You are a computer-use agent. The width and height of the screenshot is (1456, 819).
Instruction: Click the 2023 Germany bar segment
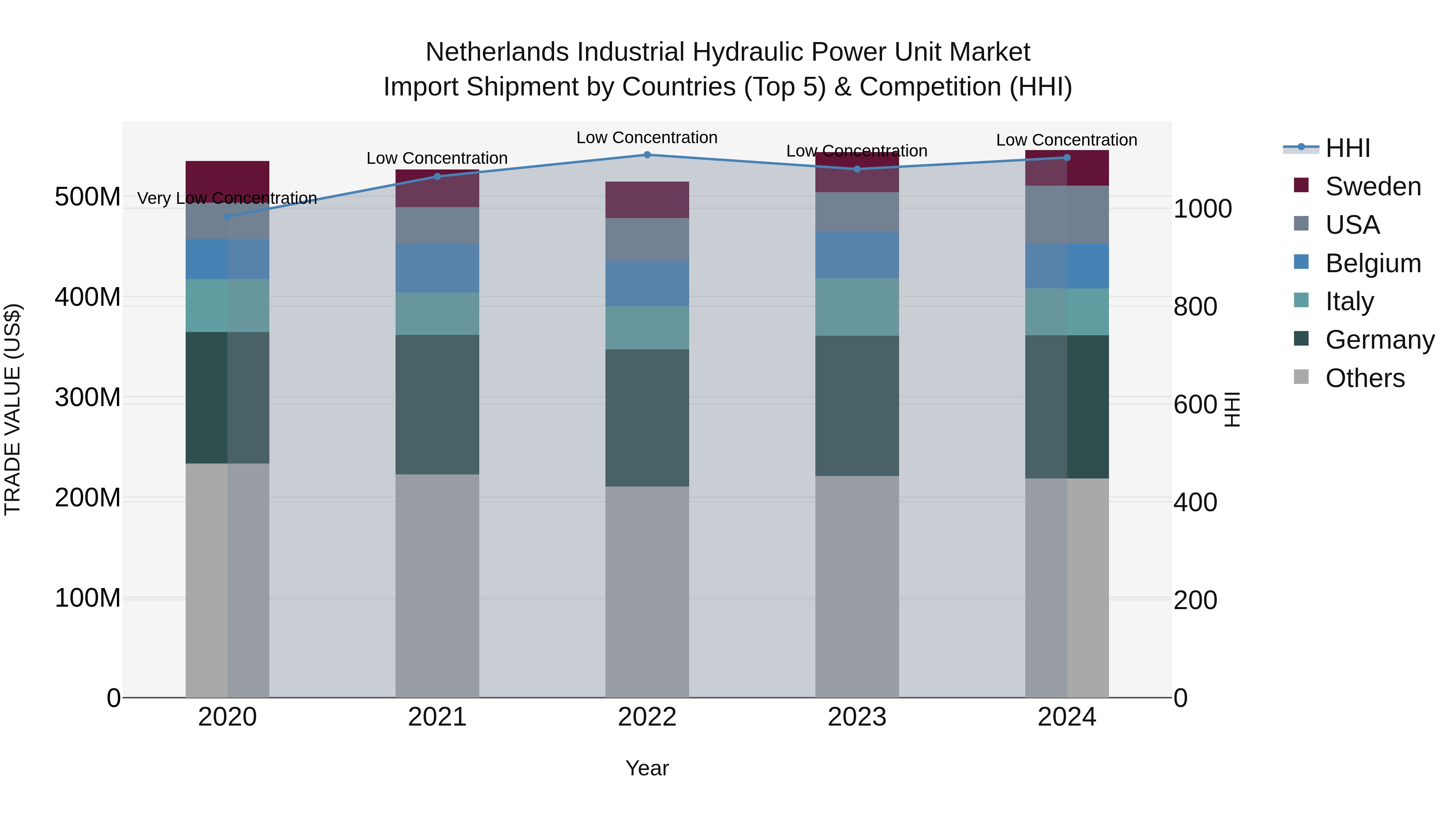[857, 406]
